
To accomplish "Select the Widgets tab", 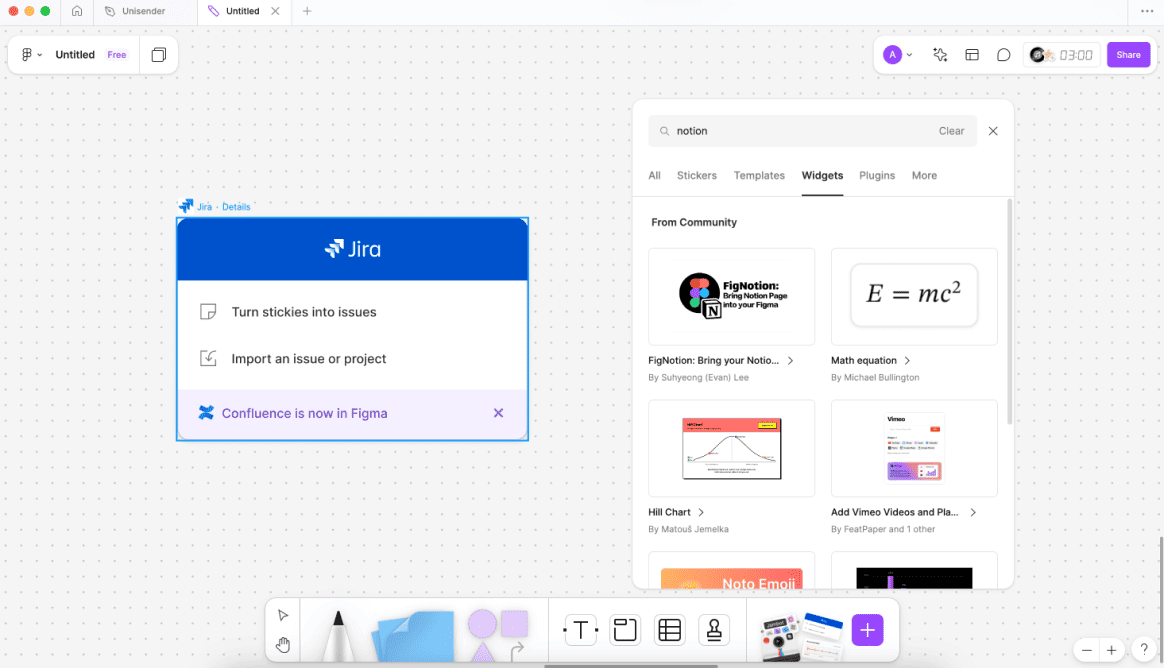I will (x=822, y=176).
